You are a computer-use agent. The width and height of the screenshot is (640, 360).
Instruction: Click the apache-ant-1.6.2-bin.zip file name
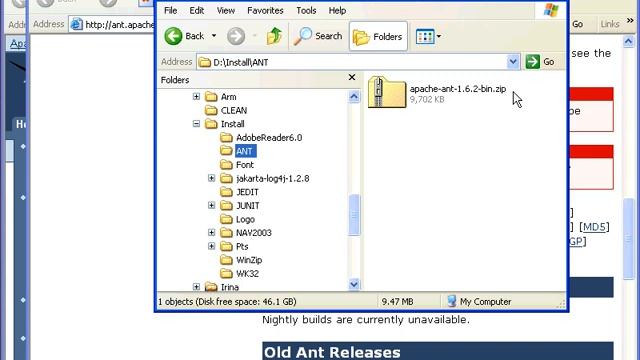click(458, 89)
